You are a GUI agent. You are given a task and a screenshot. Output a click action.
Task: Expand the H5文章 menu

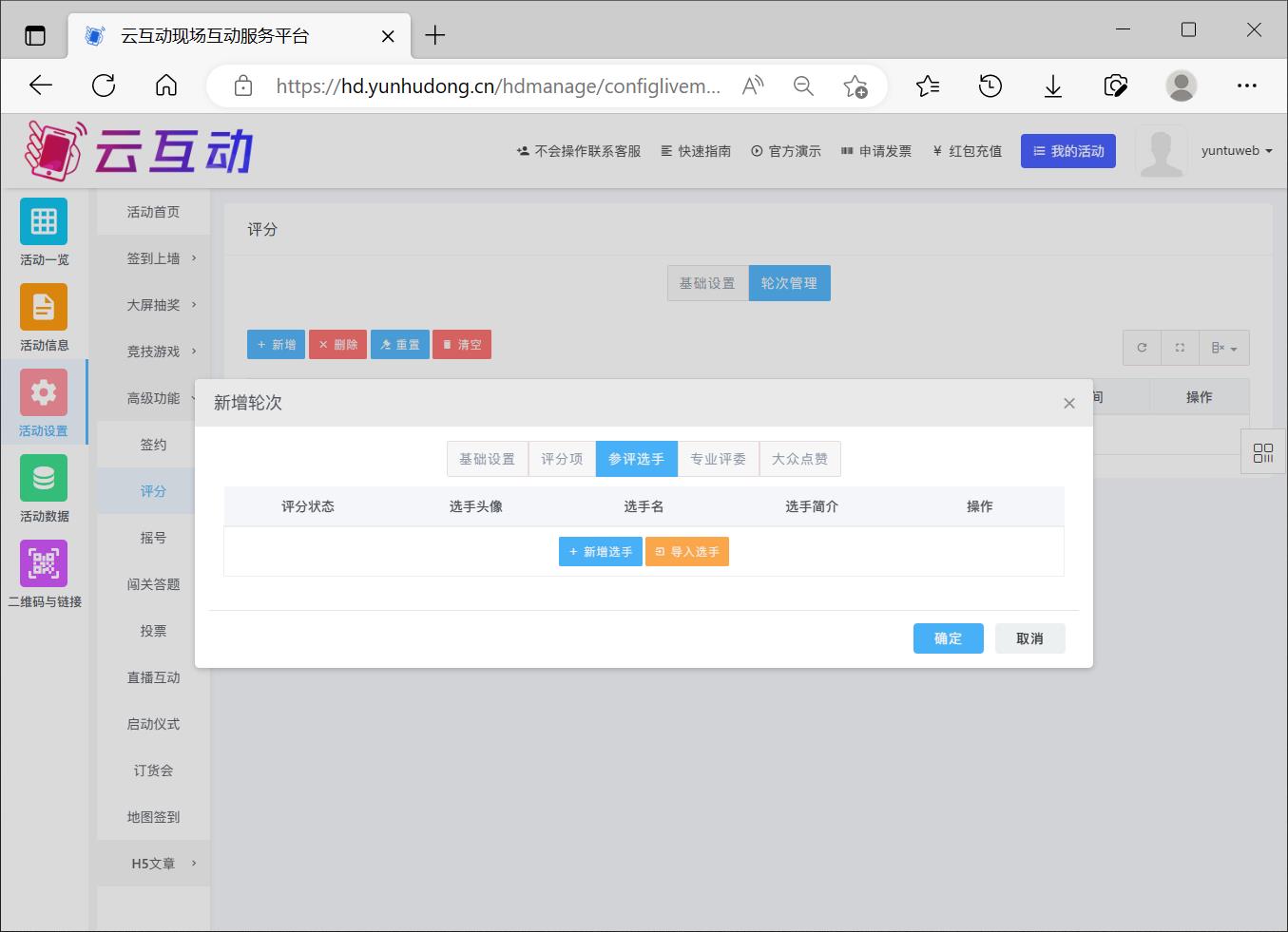point(153,864)
